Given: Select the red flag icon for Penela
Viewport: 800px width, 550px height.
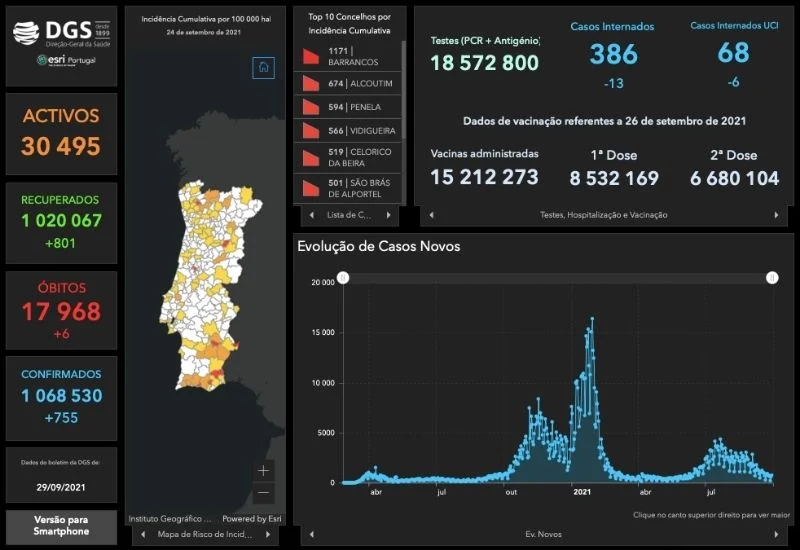Looking at the screenshot, I should 310,107.
